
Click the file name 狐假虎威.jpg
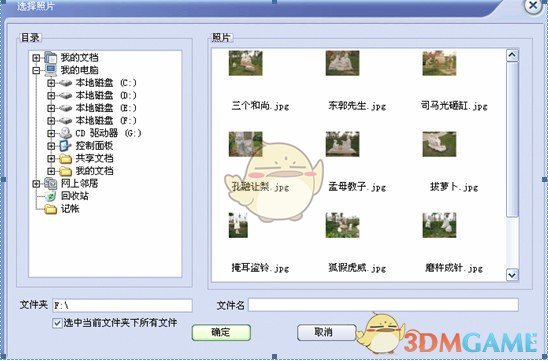point(357,268)
